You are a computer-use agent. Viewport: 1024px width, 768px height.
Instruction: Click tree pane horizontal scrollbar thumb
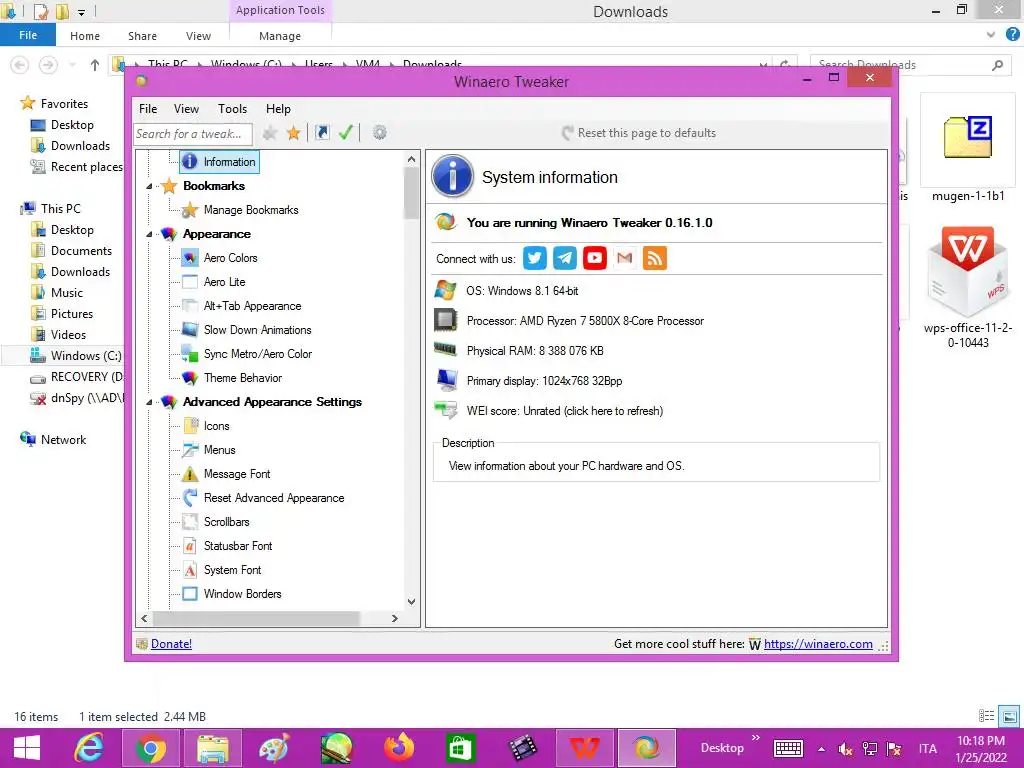tap(255, 618)
